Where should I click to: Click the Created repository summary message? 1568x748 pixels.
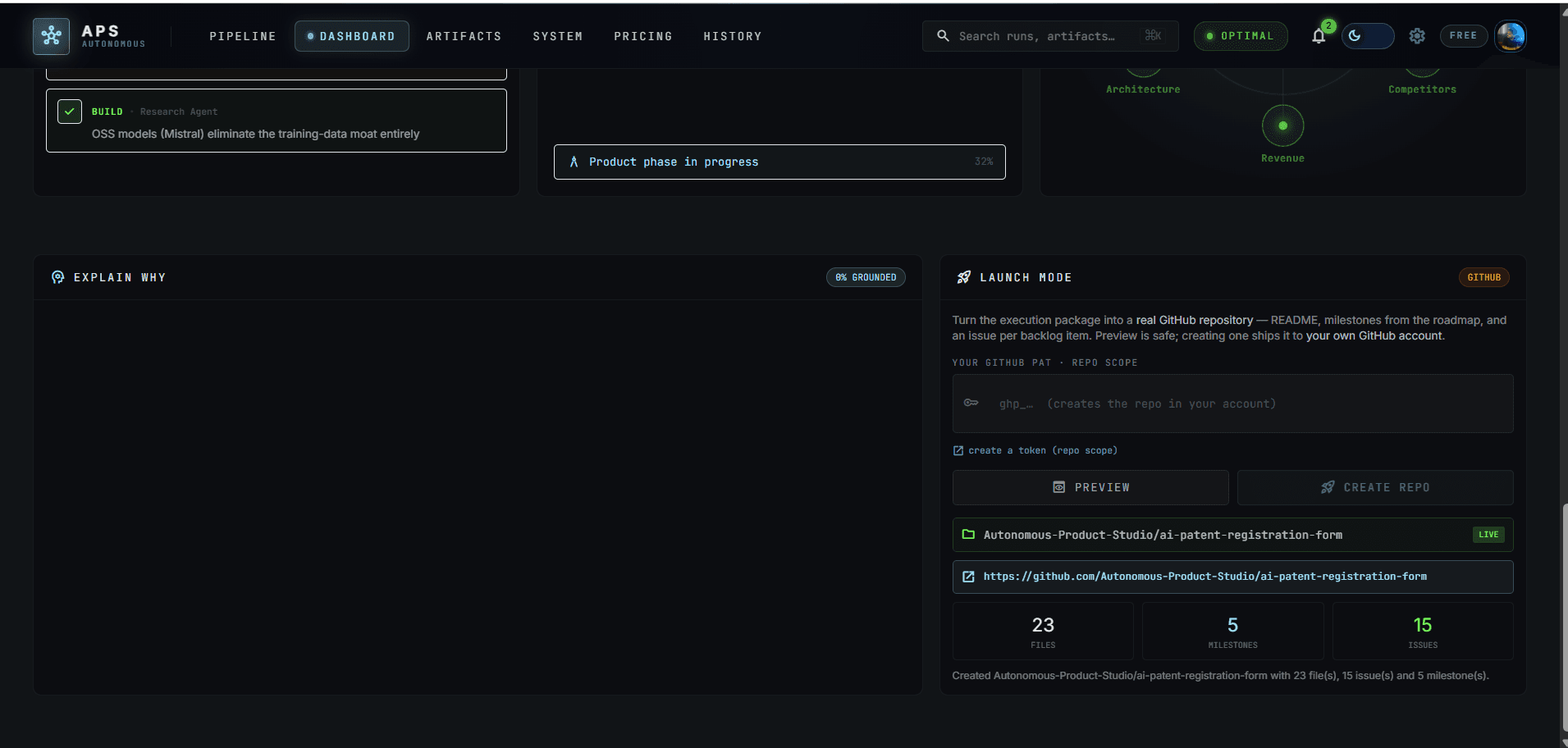[1220, 676]
